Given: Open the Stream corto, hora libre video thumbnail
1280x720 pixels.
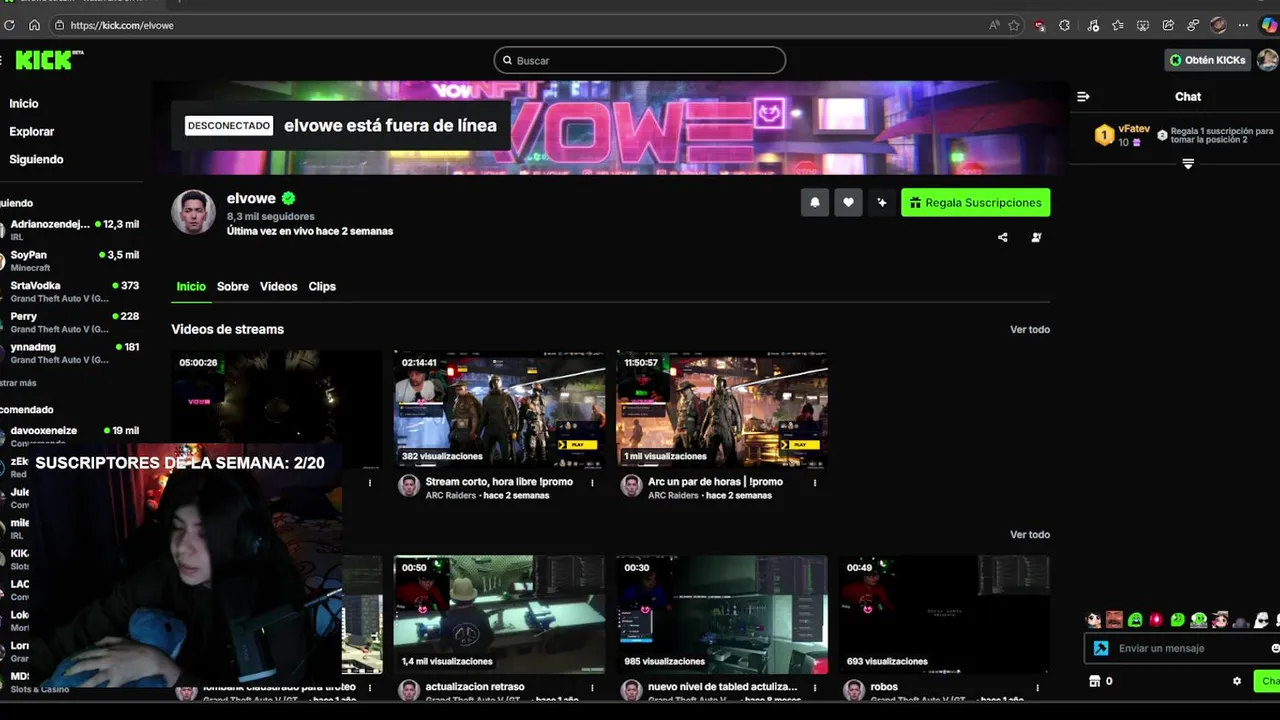Looking at the screenshot, I should click(x=499, y=409).
